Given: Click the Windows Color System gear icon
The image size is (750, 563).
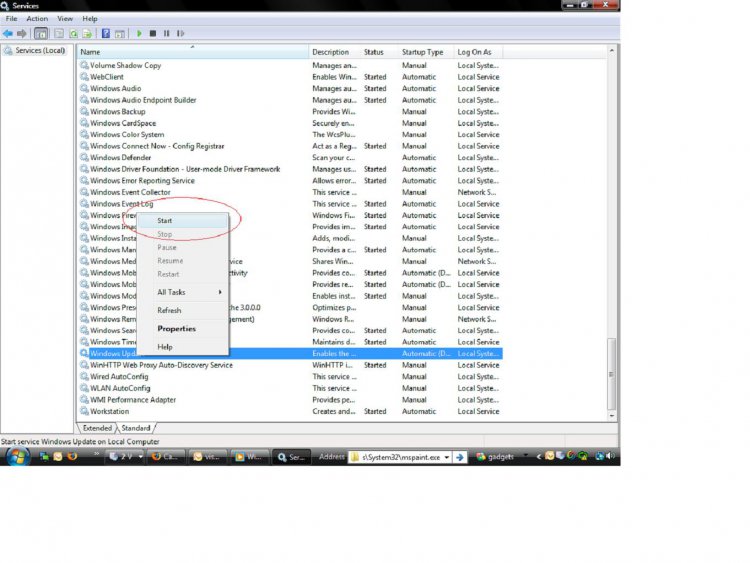Looking at the screenshot, I should pyautogui.click(x=84, y=134).
